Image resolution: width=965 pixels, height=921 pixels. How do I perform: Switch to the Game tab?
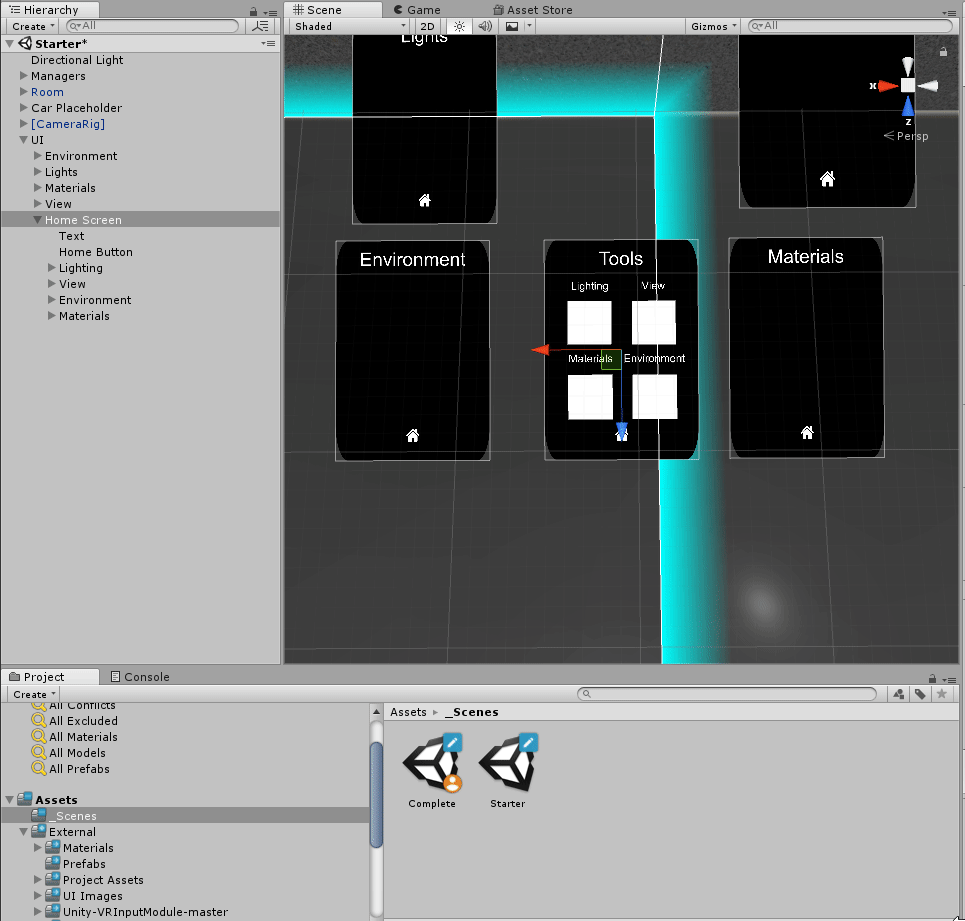pyautogui.click(x=416, y=9)
